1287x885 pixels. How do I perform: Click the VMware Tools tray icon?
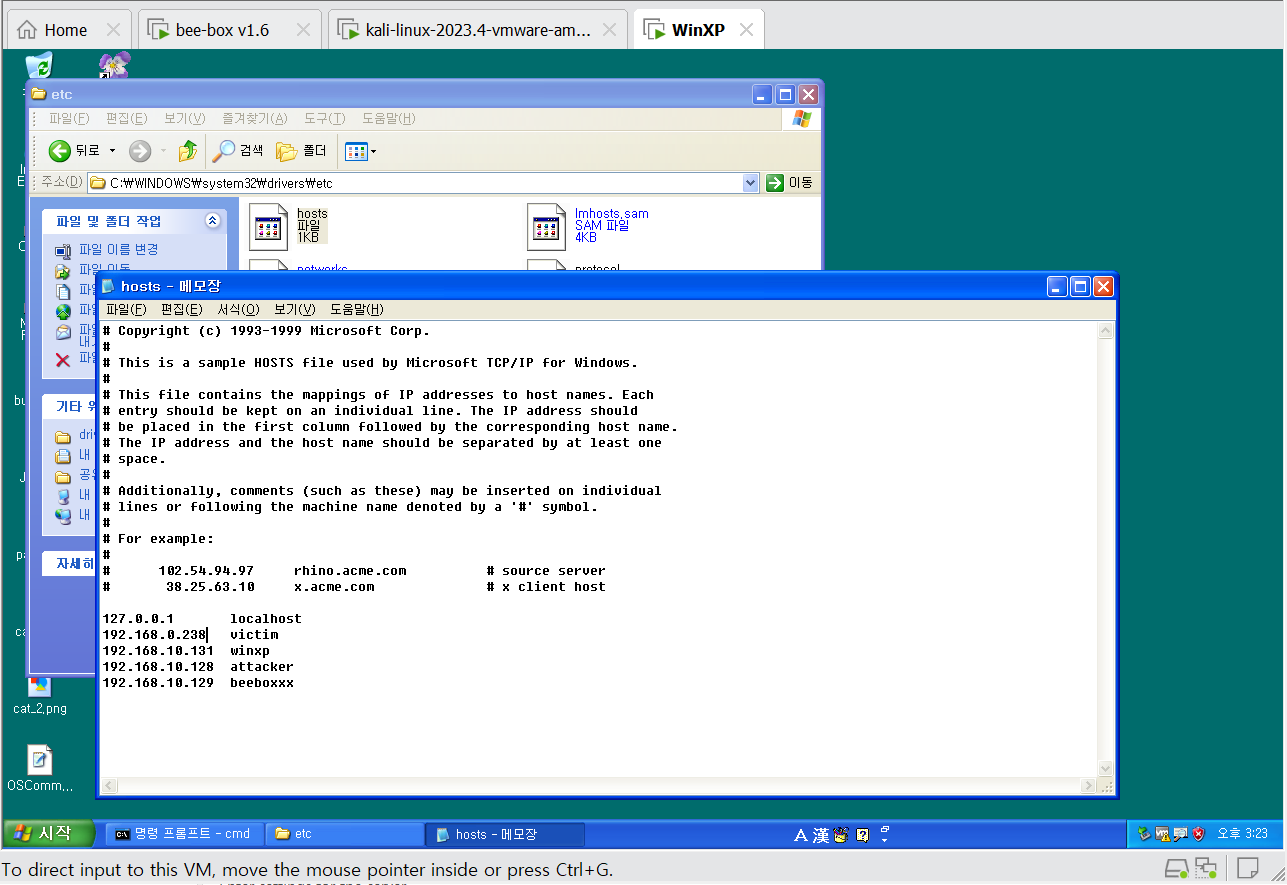tap(1163, 834)
